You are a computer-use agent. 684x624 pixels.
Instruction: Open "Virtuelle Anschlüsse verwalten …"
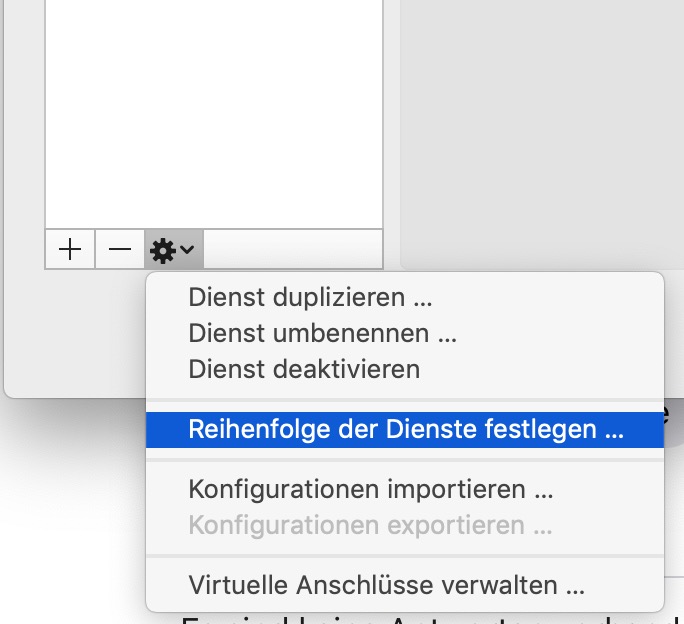[386, 585]
